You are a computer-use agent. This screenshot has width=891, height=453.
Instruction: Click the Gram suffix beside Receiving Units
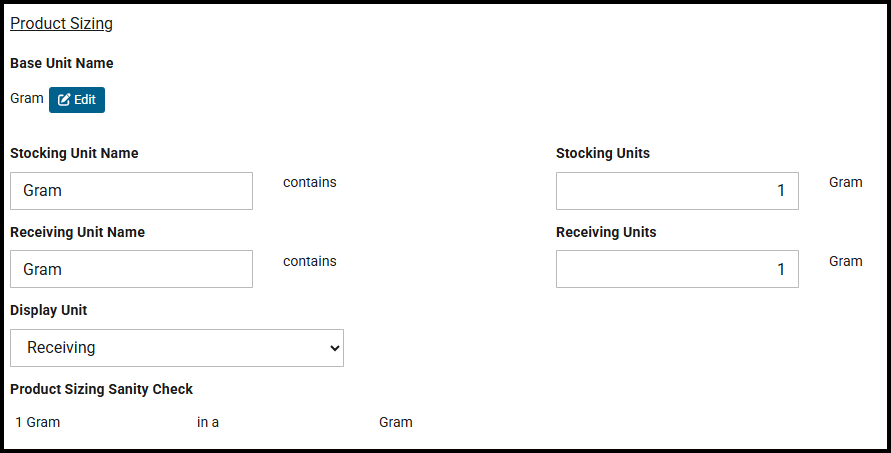point(845,261)
